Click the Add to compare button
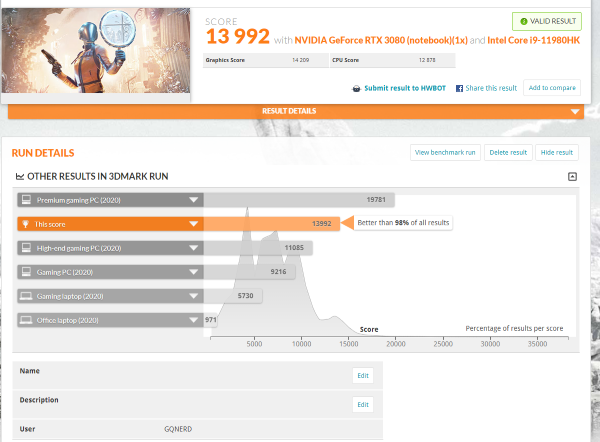 (x=552, y=88)
